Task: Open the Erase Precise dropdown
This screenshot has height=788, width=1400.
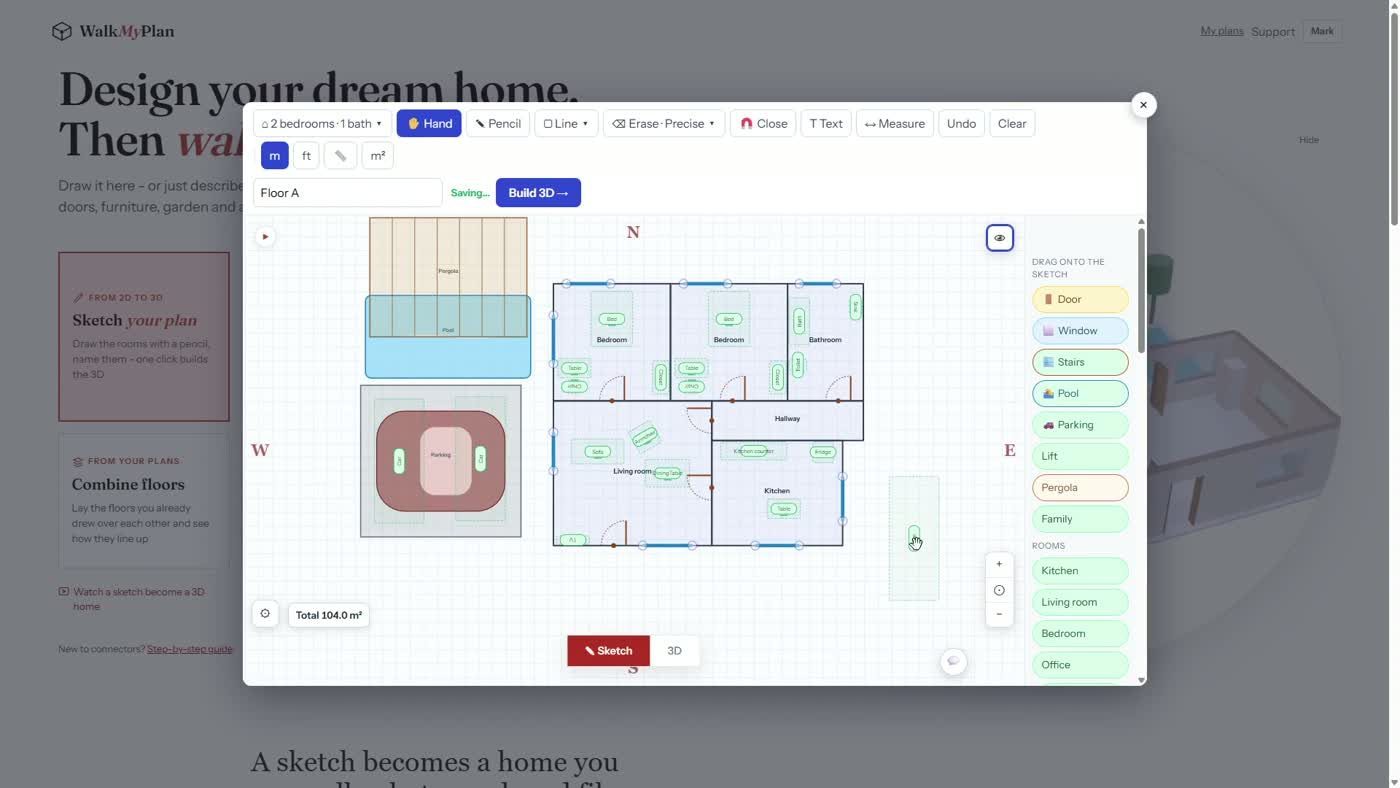Action: [x=664, y=123]
